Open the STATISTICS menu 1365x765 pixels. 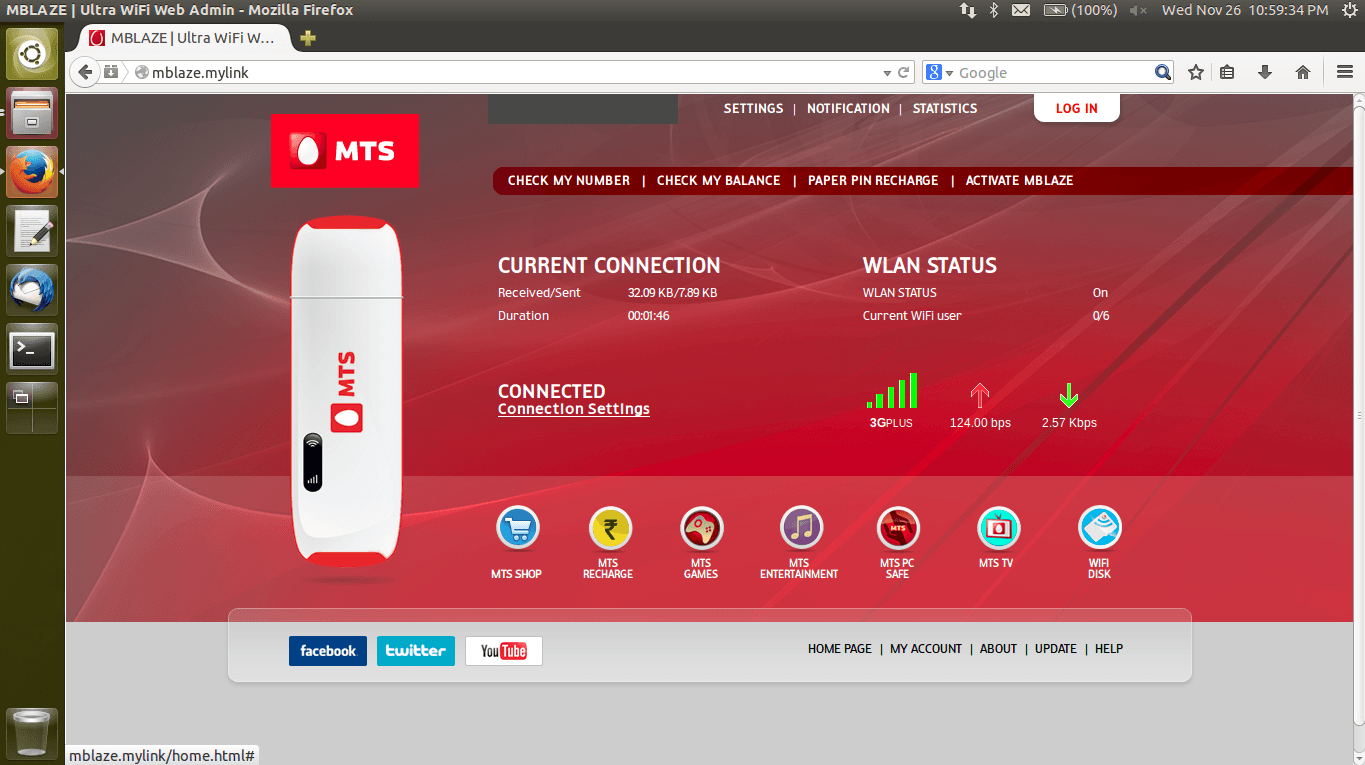945,108
